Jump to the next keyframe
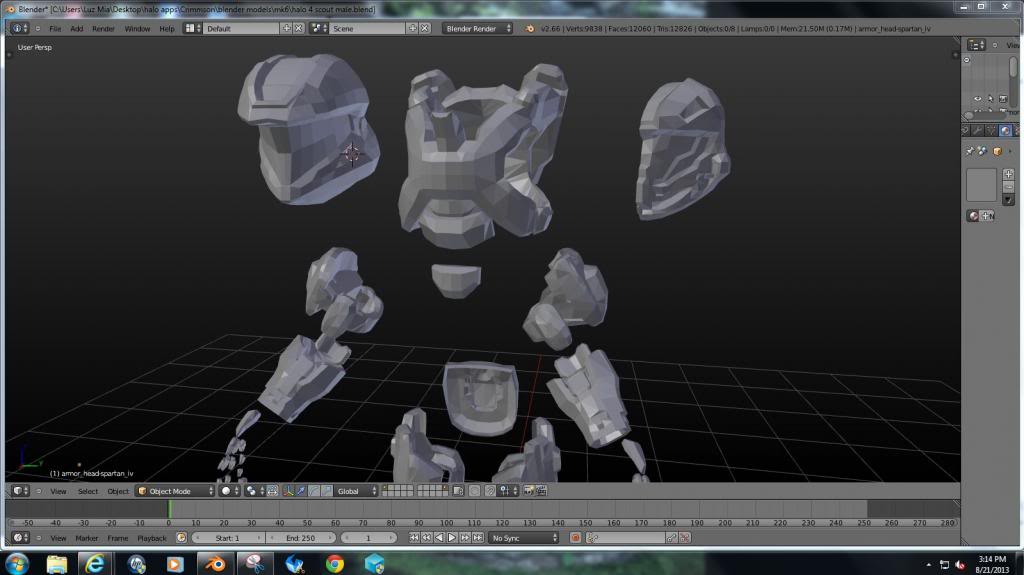Viewport: 1024px width, 575px height. click(464, 538)
